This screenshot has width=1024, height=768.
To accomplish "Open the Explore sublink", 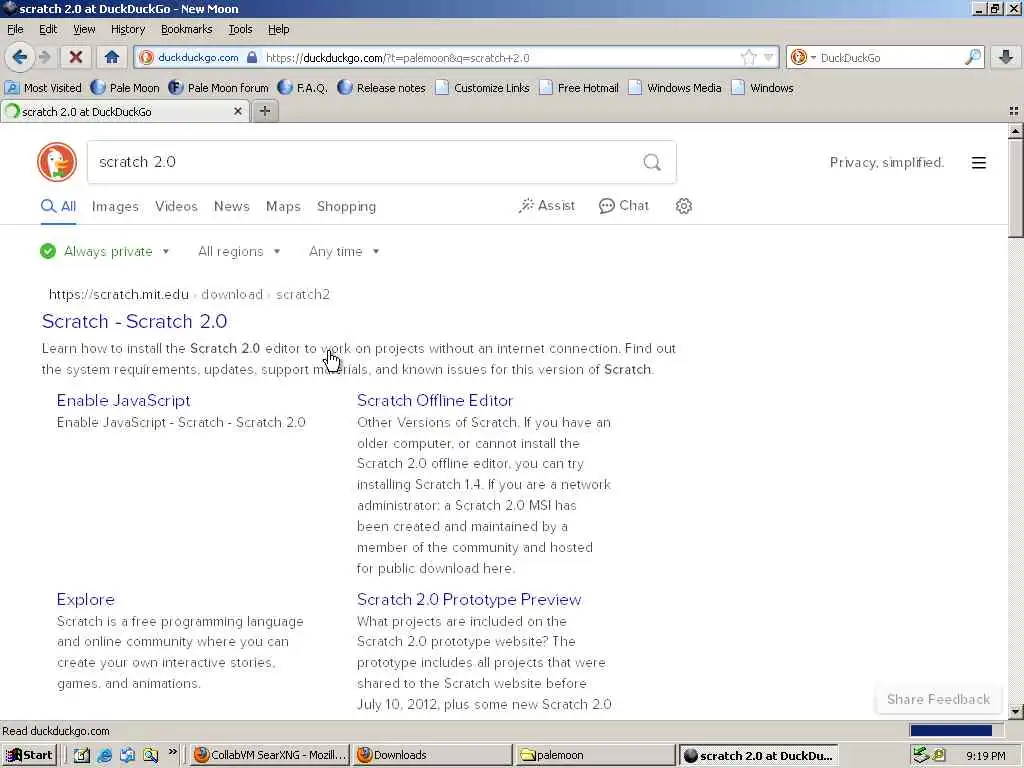I will click(86, 600).
